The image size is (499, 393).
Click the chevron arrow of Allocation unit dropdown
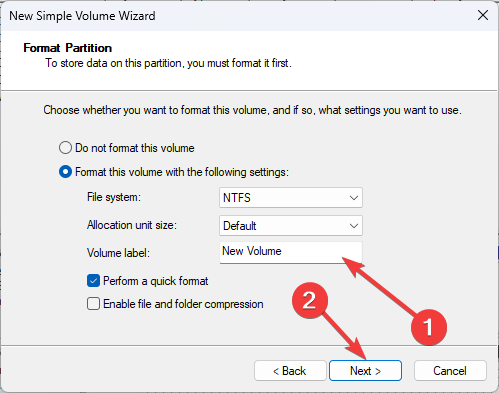tap(354, 226)
